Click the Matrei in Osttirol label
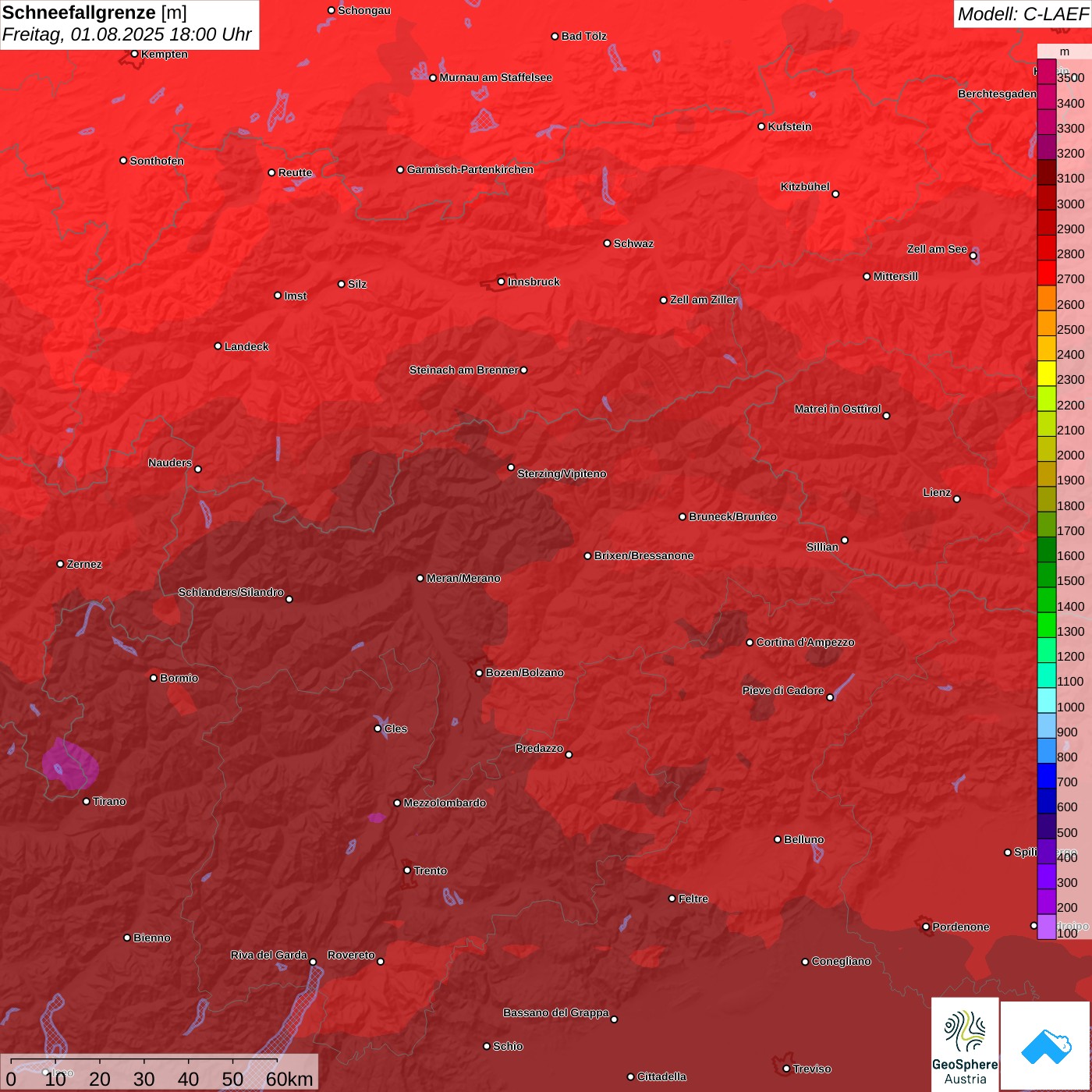 [838, 409]
